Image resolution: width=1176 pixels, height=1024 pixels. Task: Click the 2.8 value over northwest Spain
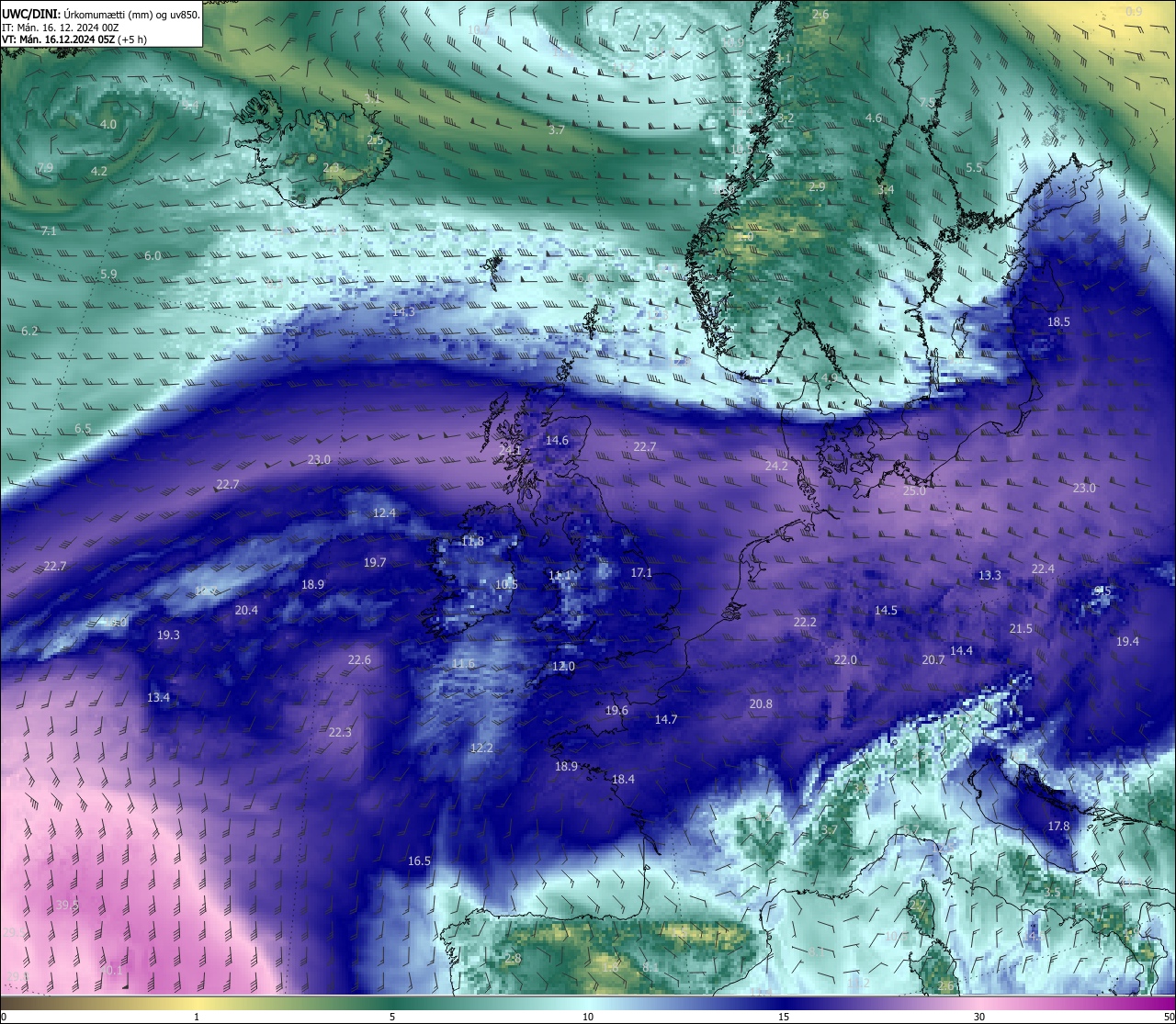point(513,959)
